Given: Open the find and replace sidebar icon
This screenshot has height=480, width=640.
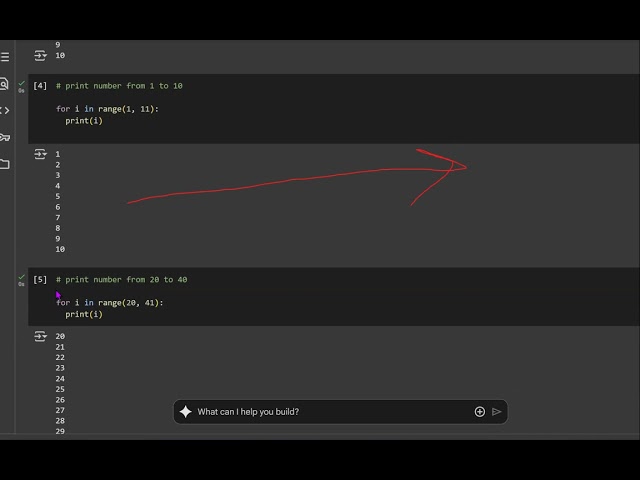Looking at the screenshot, I should pyautogui.click(x=4, y=84).
